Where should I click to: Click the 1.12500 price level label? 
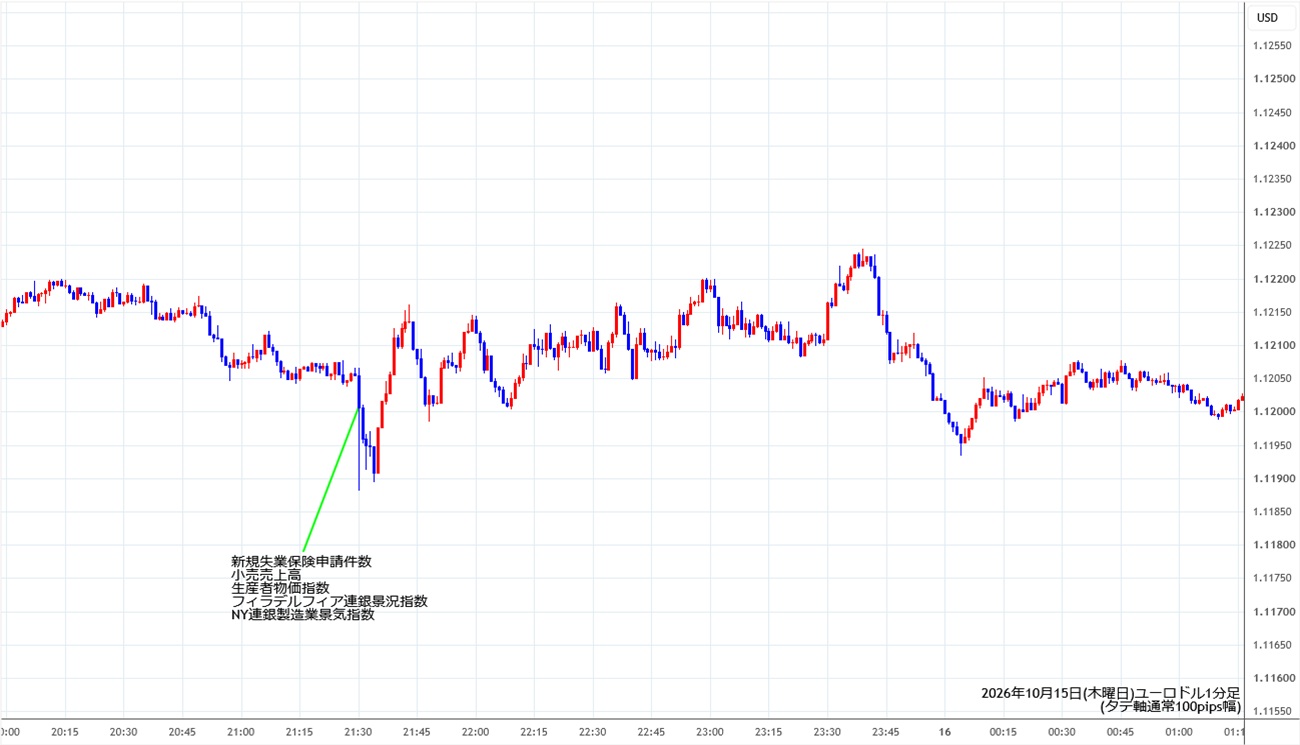[1272, 79]
